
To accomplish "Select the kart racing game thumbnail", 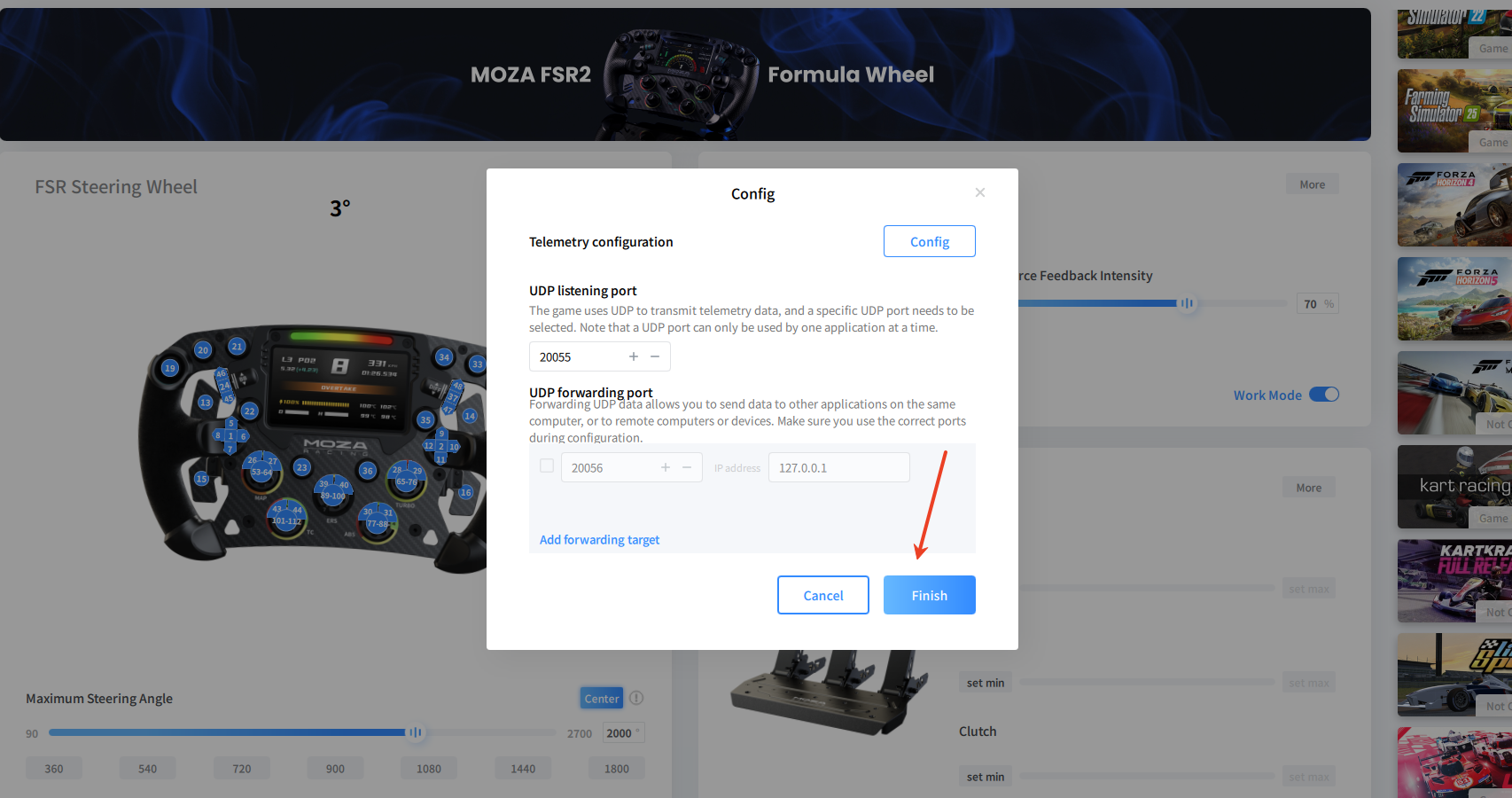I will pyautogui.click(x=1454, y=487).
